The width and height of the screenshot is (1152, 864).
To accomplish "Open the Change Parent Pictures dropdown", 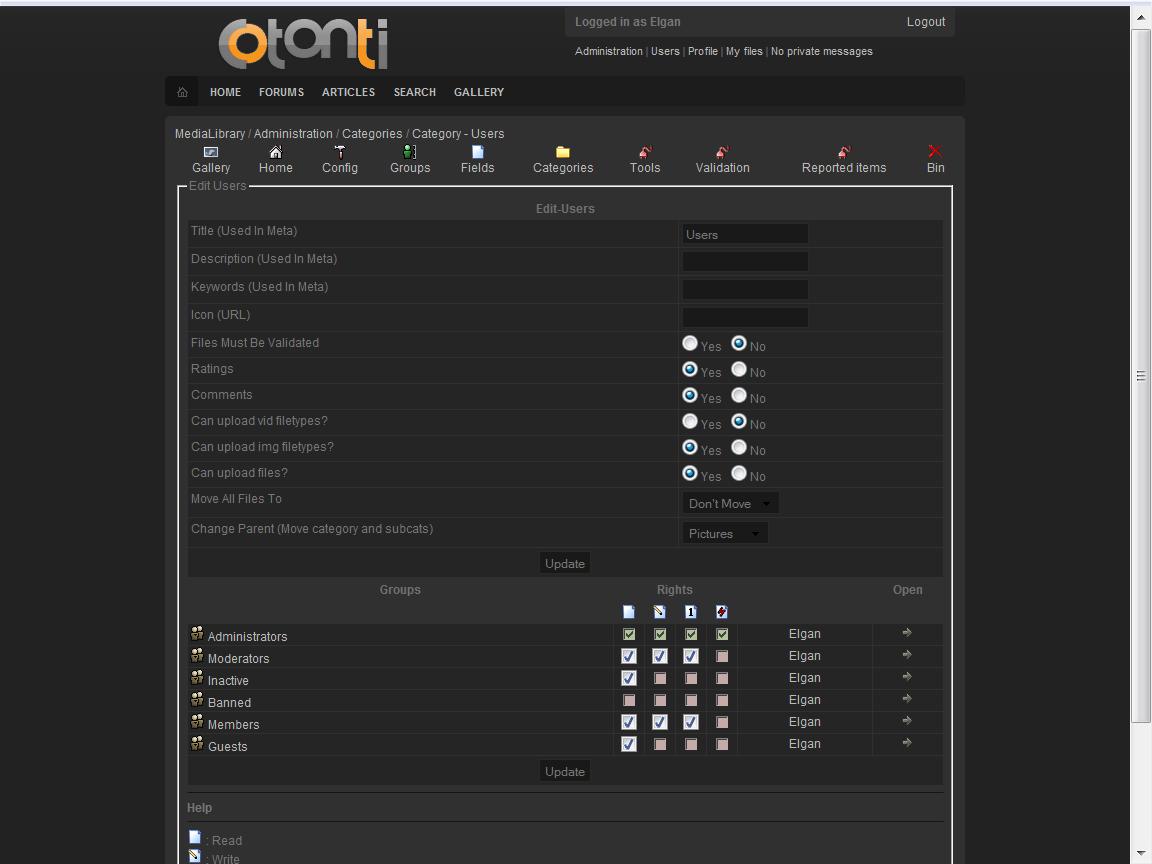I will [725, 534].
